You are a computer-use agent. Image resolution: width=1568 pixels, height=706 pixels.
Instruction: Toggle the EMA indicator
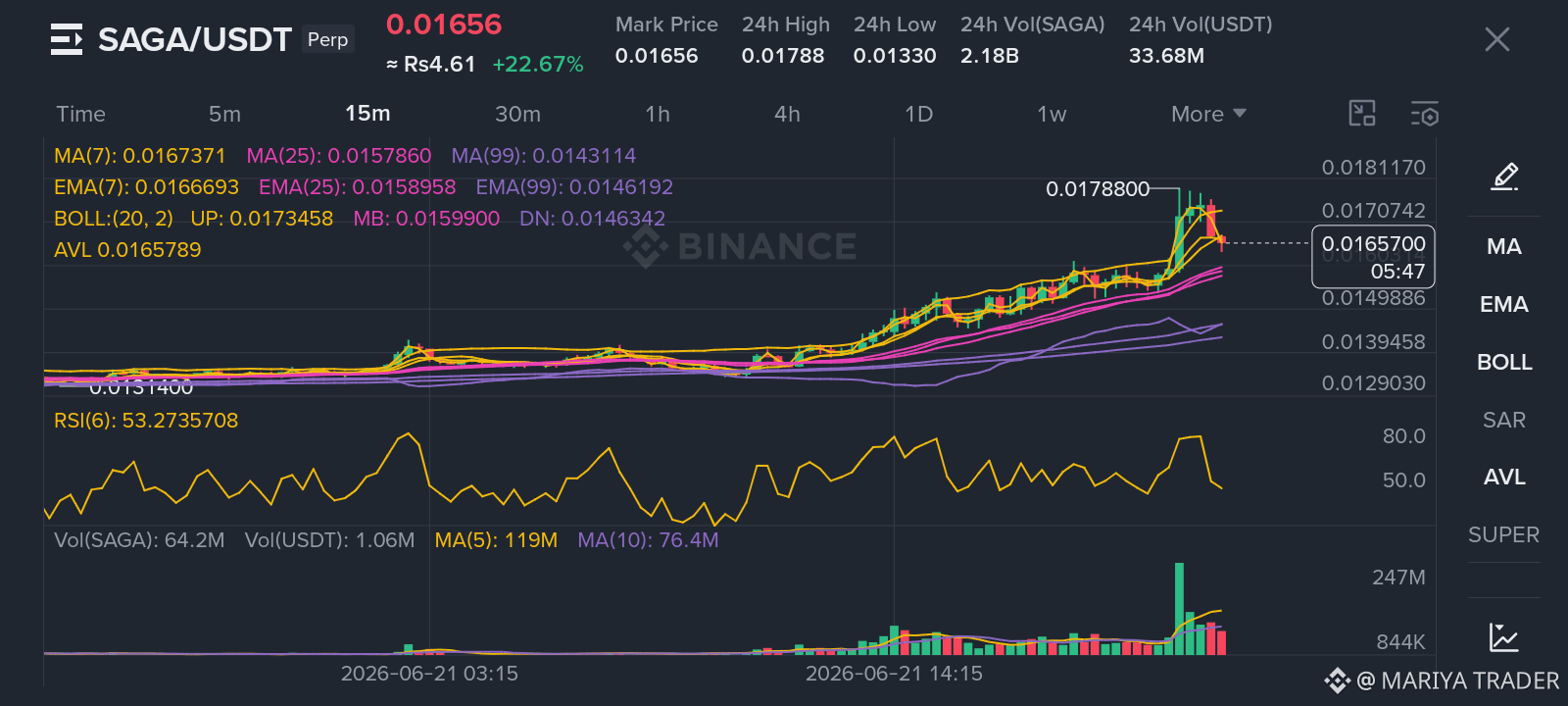pyautogui.click(x=1504, y=304)
